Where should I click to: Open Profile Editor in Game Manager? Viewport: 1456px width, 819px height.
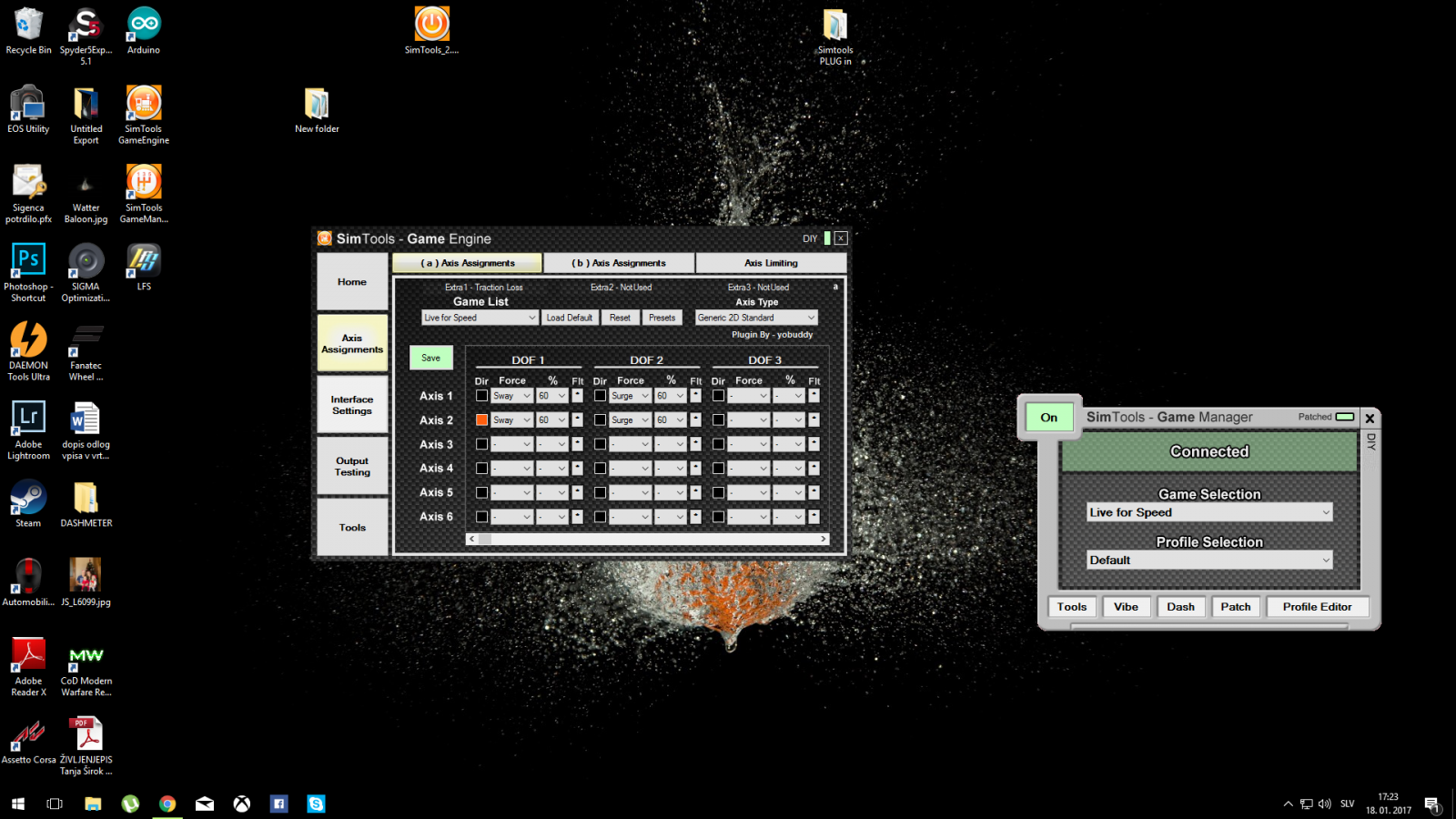point(1317,607)
